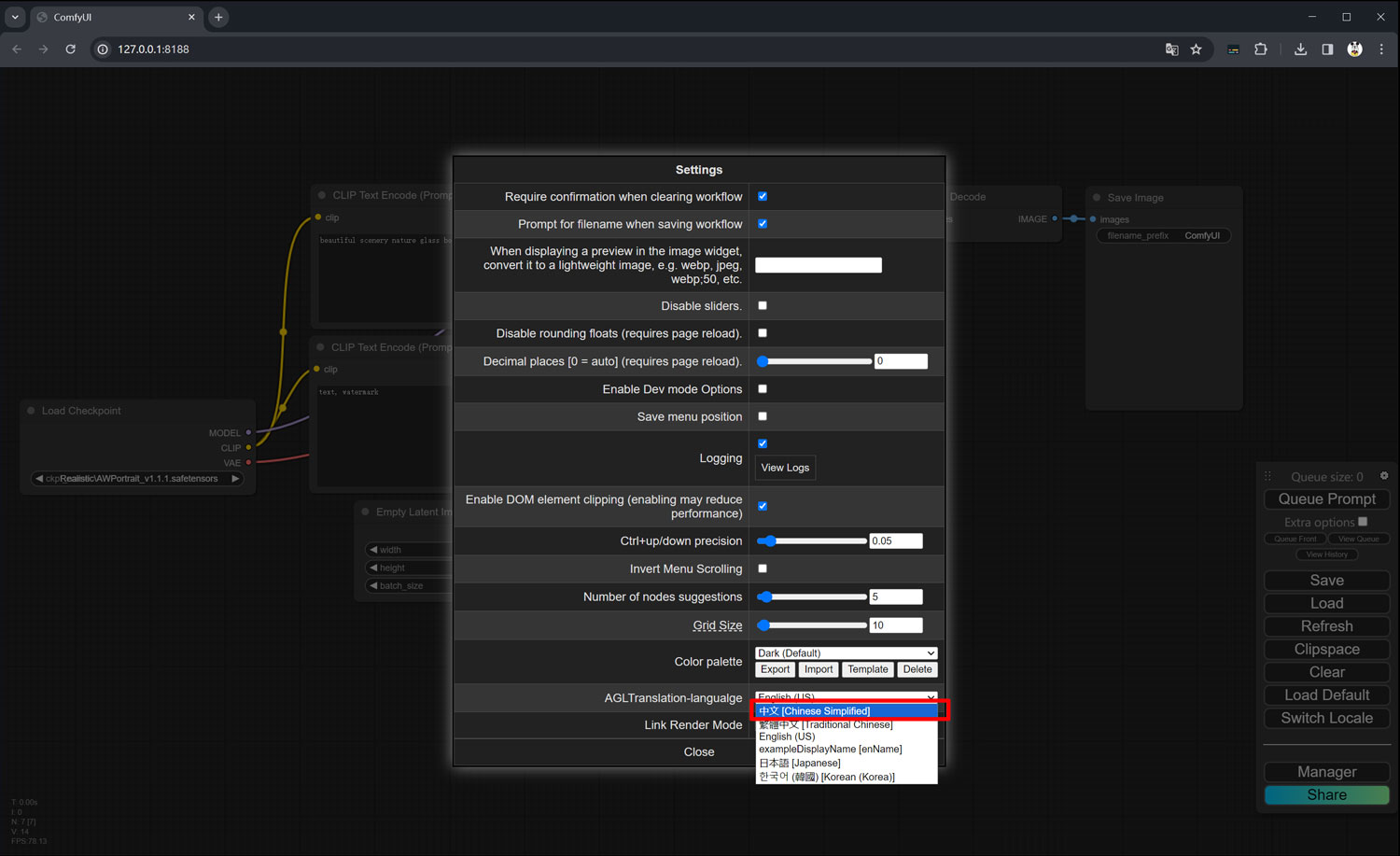Click the Google Translate icon in address bar
1400x856 pixels.
(1171, 49)
